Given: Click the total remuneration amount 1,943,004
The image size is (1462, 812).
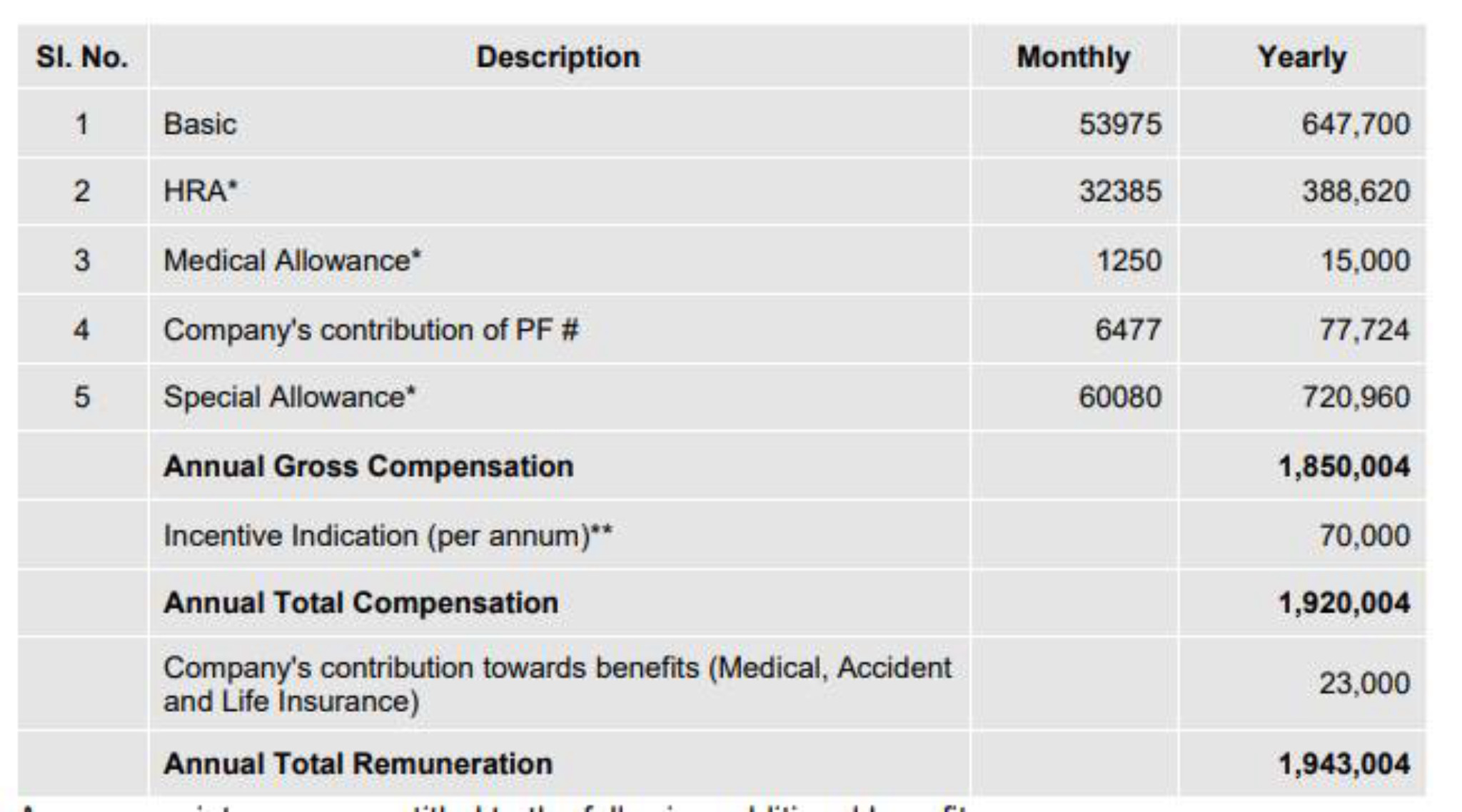Looking at the screenshot, I should coord(1344,764).
